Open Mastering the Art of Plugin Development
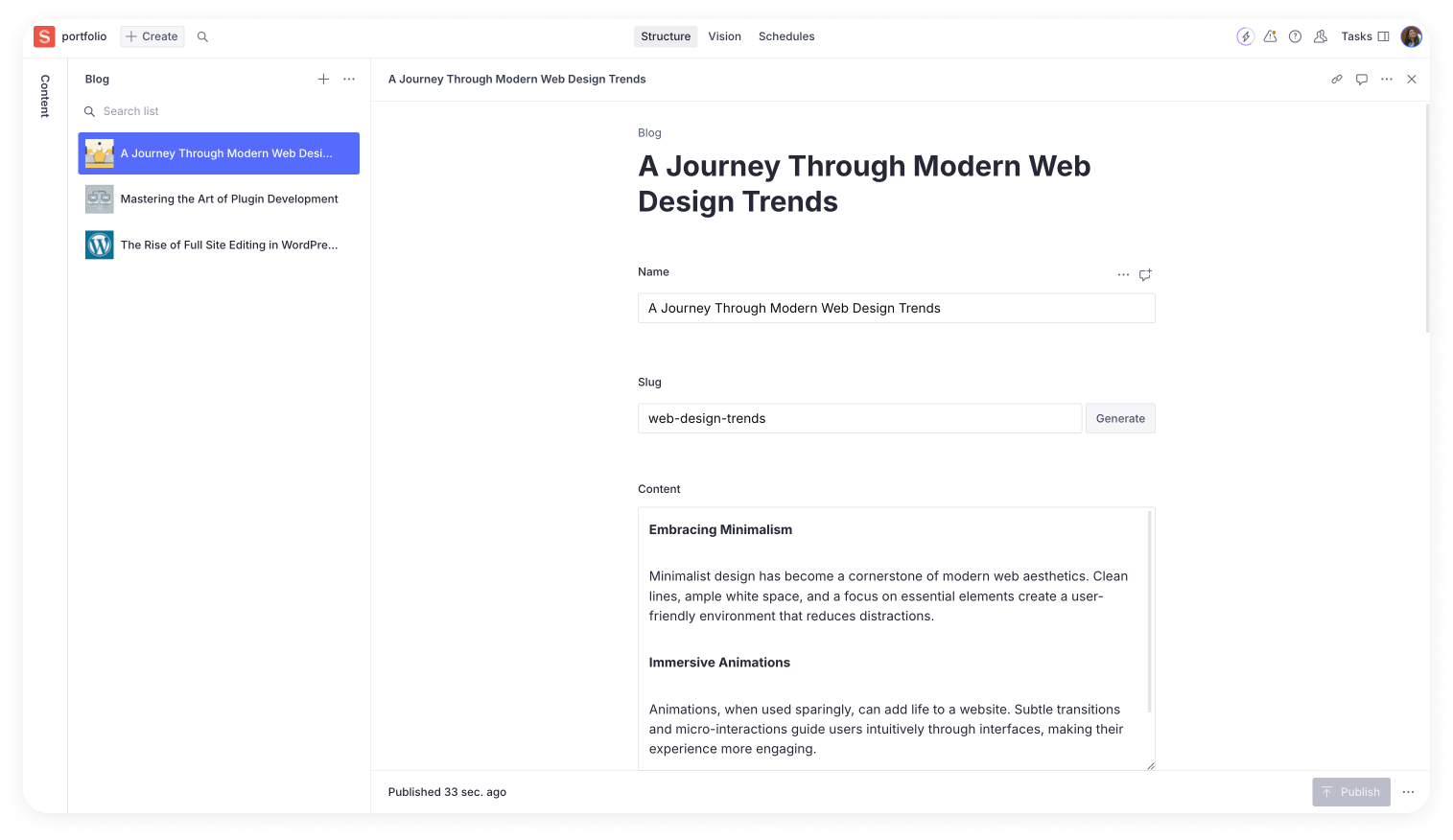1453x840 pixels. point(219,199)
